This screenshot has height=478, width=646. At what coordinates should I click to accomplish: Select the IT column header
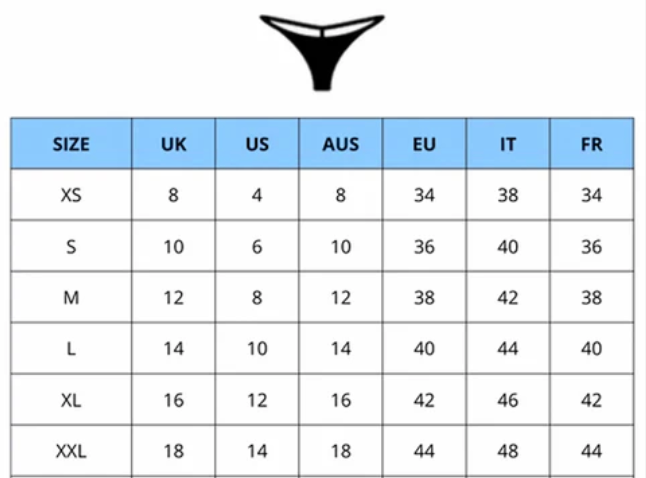[x=508, y=144]
